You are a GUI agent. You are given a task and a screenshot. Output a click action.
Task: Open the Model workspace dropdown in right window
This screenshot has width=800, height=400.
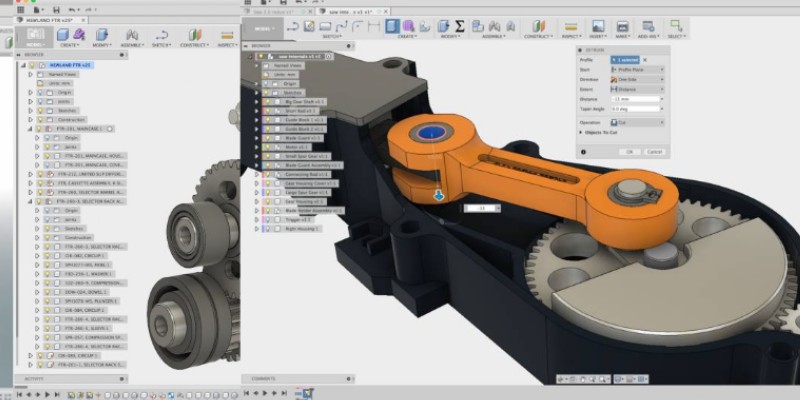[x=262, y=29]
